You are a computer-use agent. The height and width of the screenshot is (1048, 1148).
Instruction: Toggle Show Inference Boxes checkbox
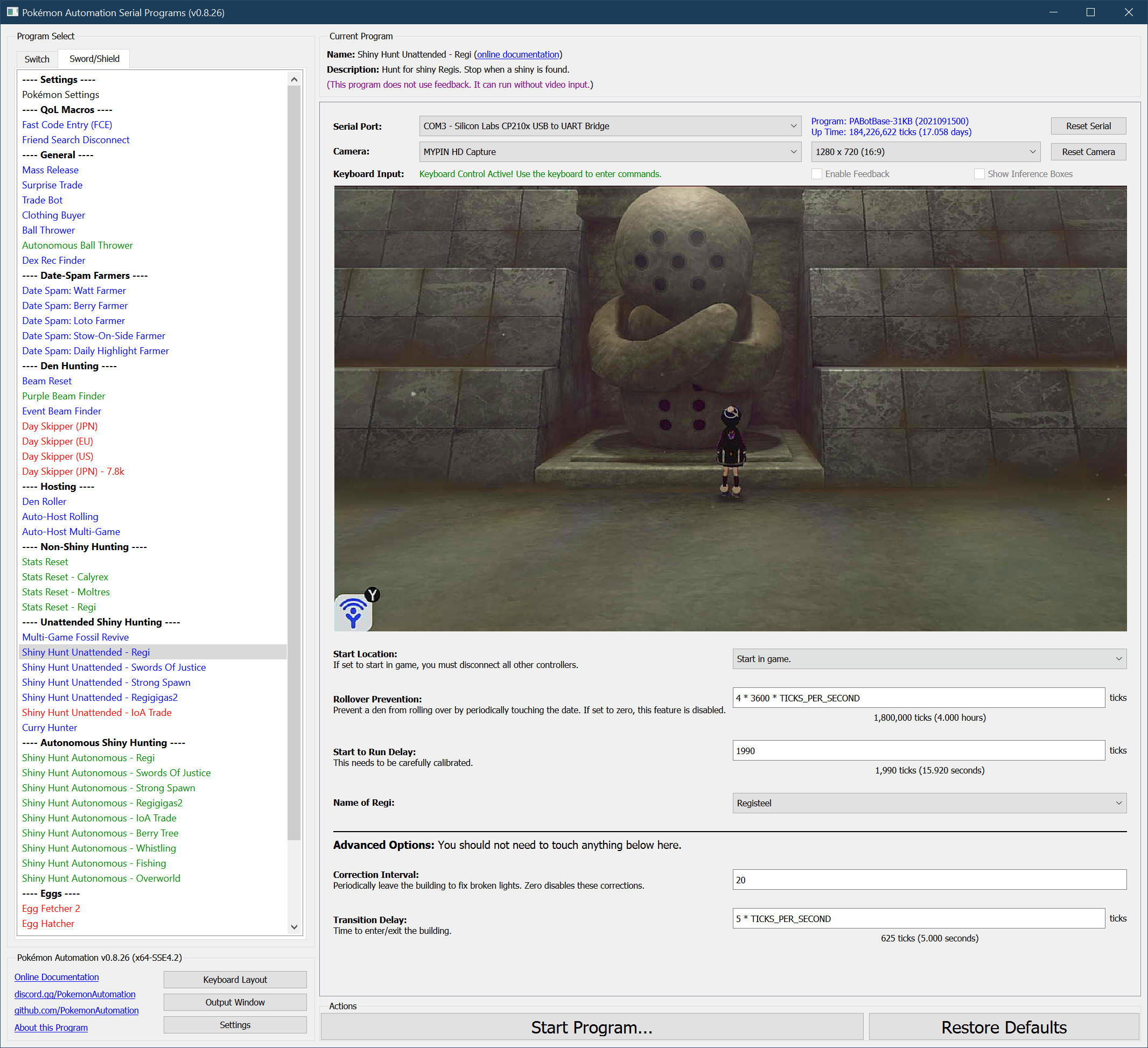click(979, 174)
